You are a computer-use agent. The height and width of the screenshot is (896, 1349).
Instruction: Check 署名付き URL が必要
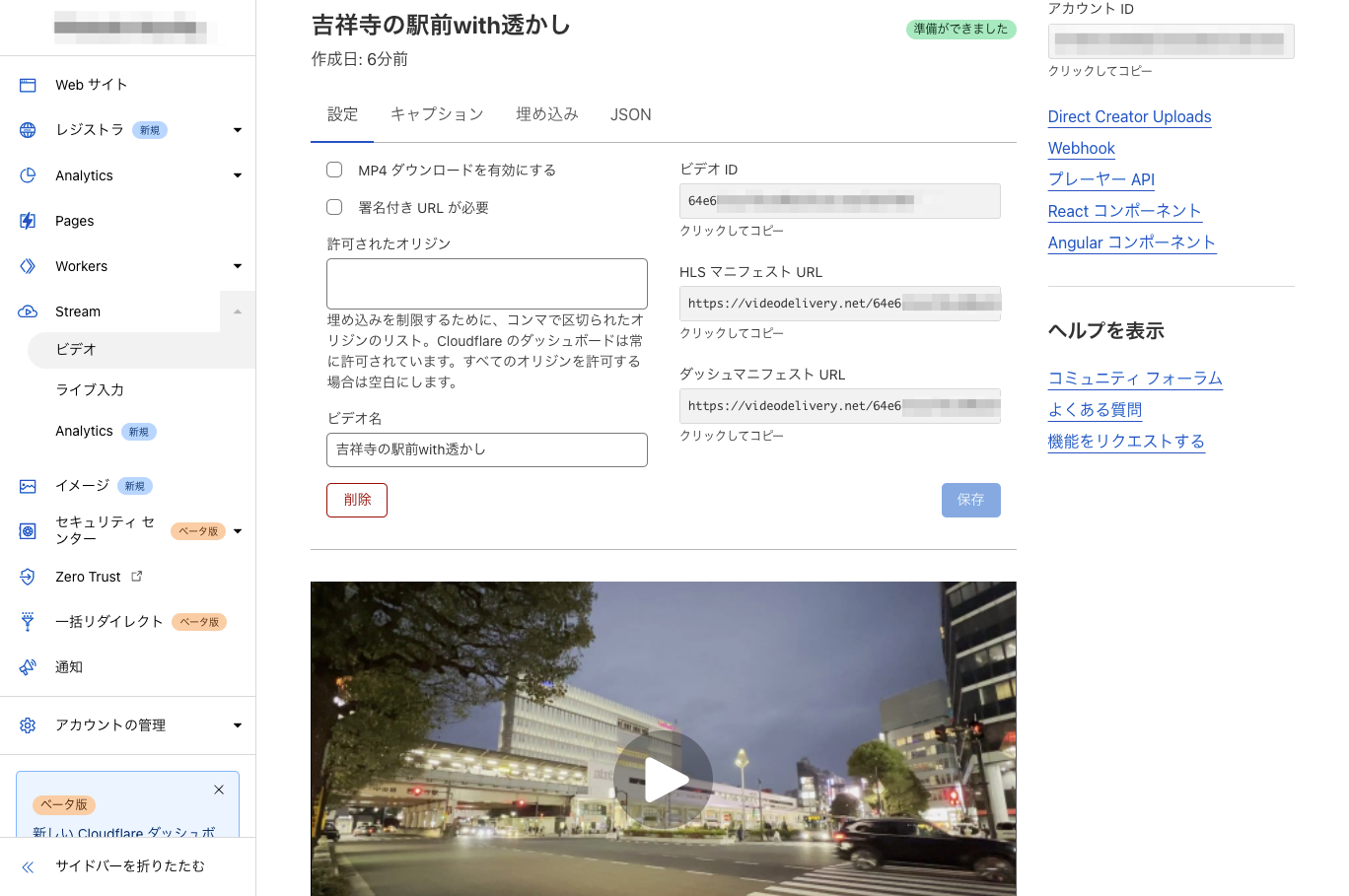point(334,207)
